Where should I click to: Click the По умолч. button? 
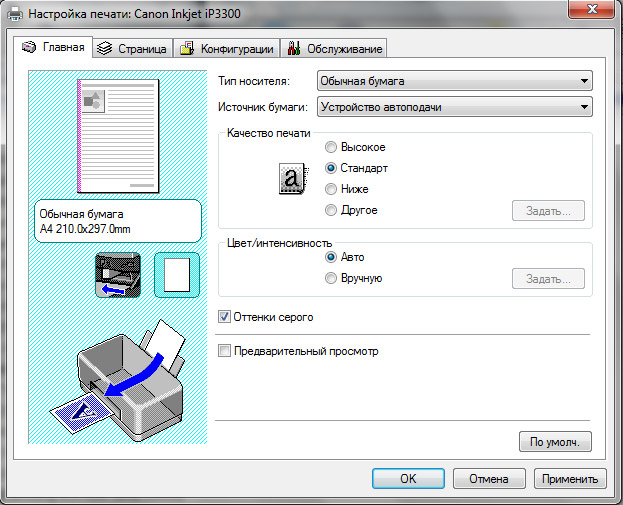(555, 442)
